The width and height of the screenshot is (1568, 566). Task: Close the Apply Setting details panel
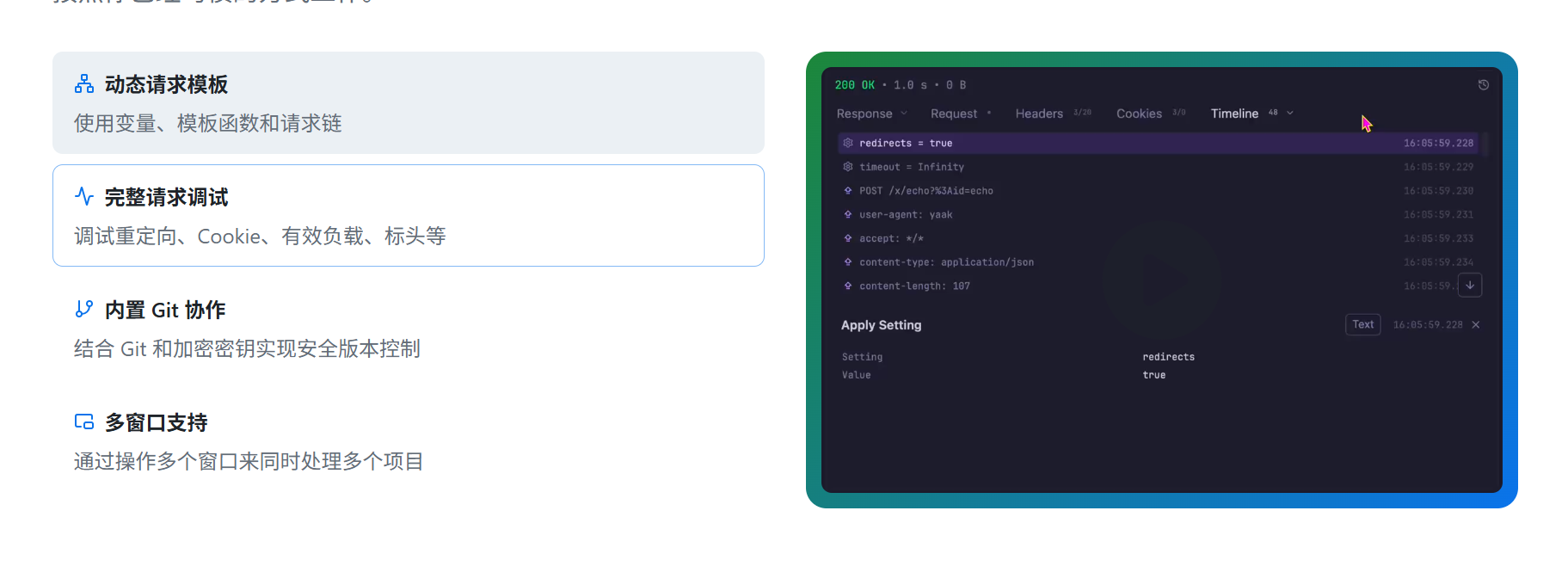1476,325
